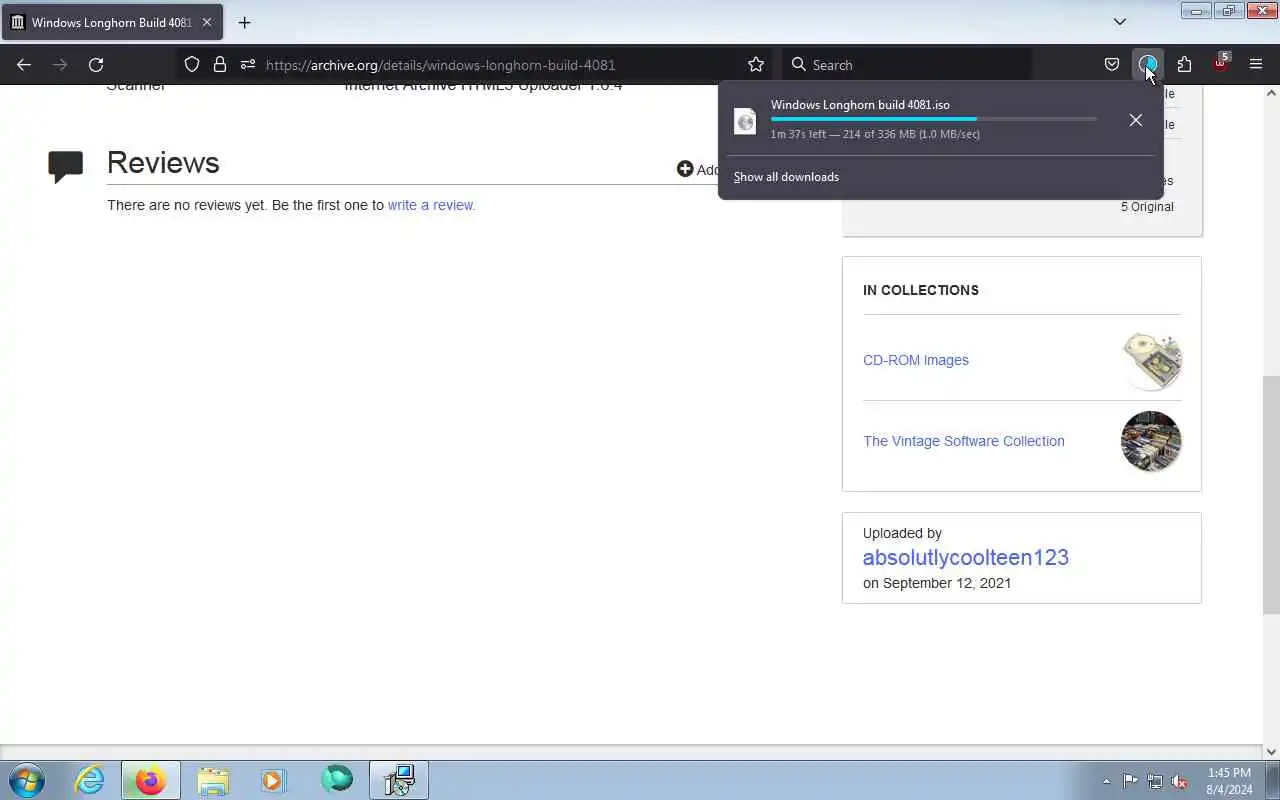Open the Firefox application menu
This screenshot has height=800, width=1280.
tap(1256, 65)
